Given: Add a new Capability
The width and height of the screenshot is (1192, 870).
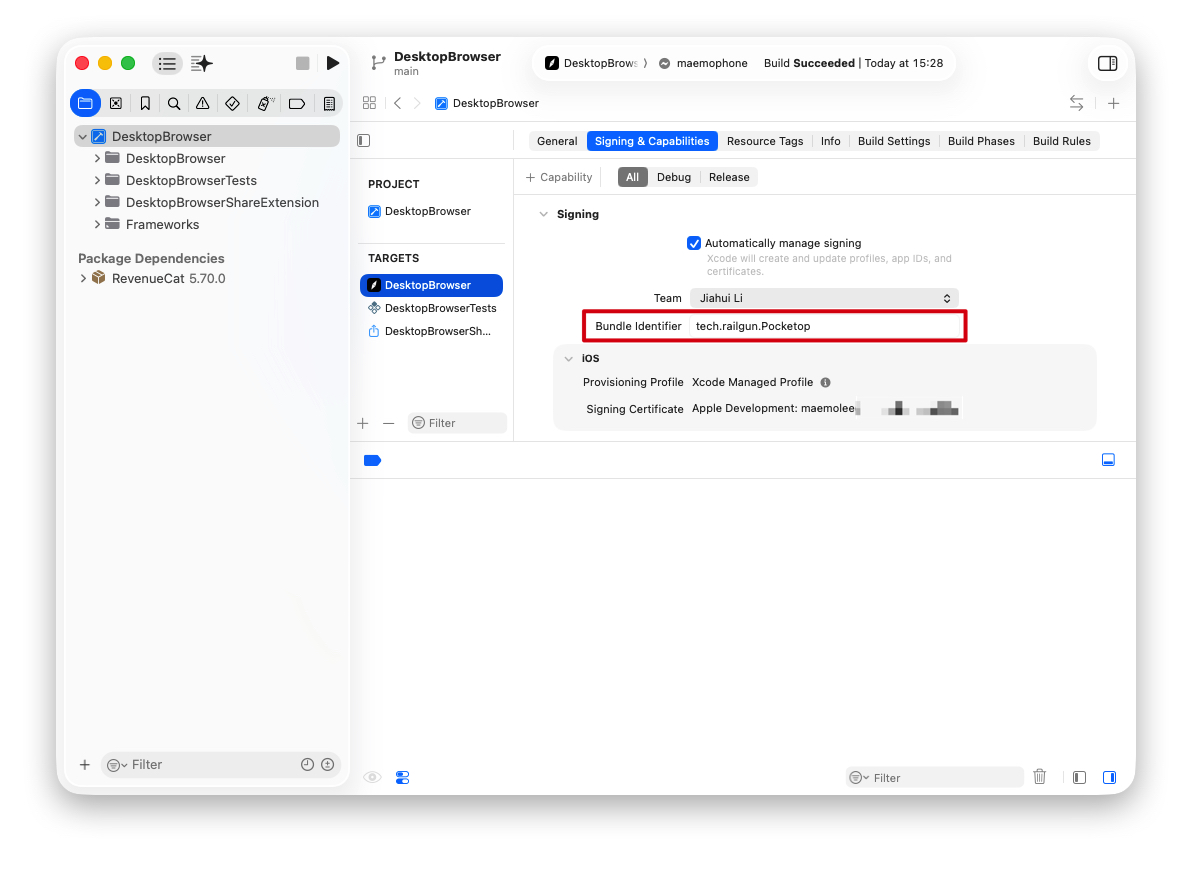Looking at the screenshot, I should coord(559,177).
